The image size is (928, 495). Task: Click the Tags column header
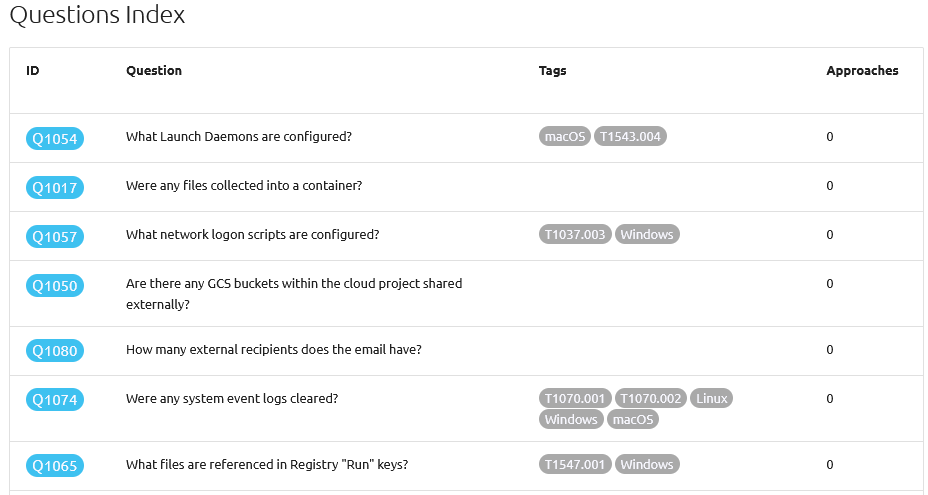point(552,71)
